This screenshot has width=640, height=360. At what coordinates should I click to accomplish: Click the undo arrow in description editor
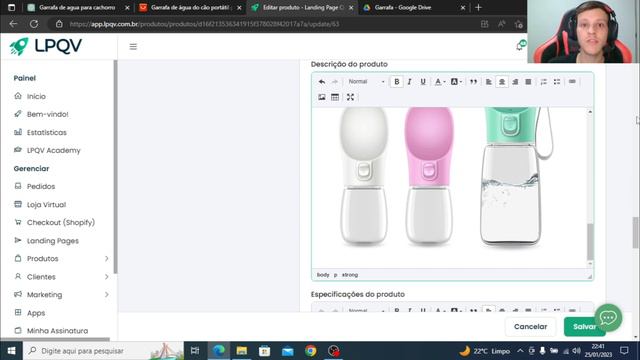[x=322, y=82]
